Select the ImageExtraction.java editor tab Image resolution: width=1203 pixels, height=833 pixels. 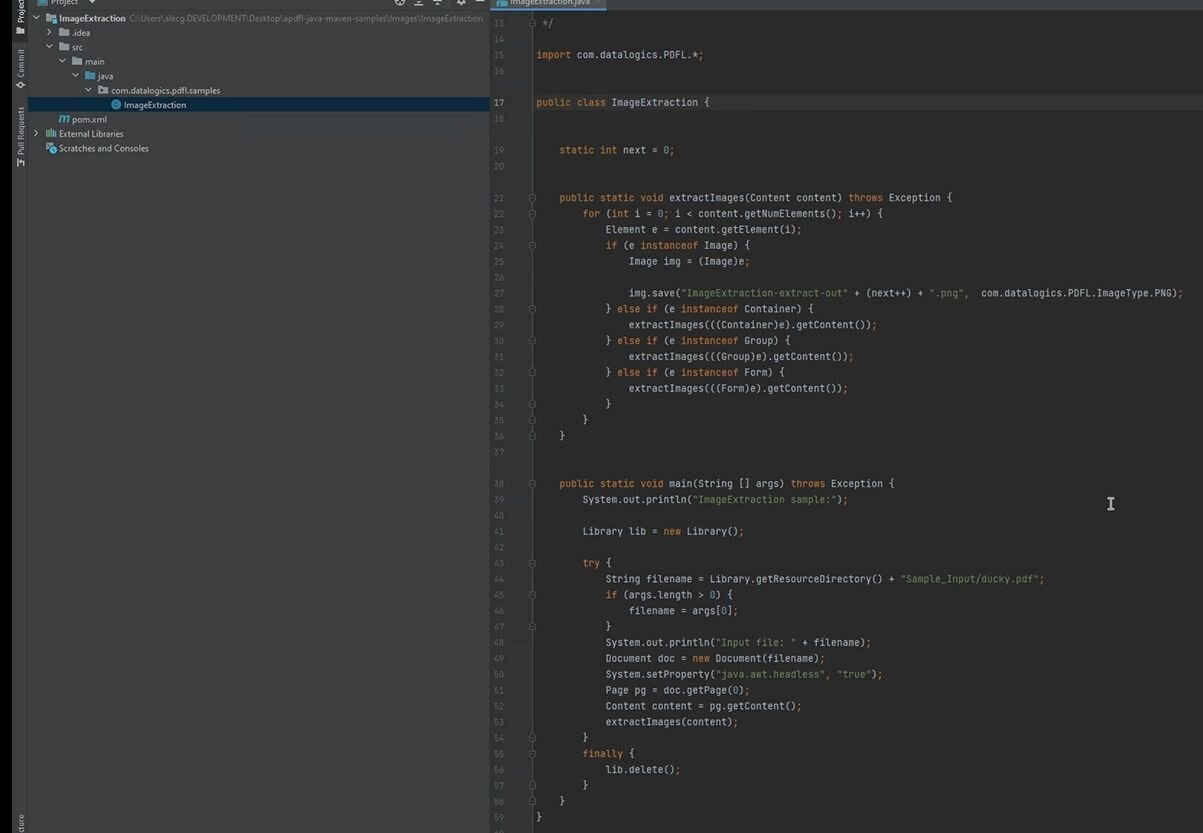(x=549, y=3)
